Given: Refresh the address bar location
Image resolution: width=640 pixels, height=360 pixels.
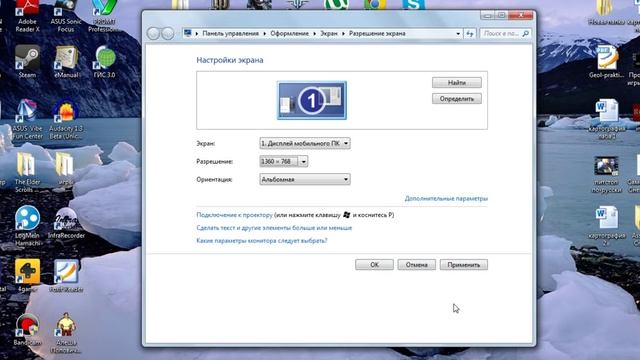Looking at the screenshot, I should [470, 33].
